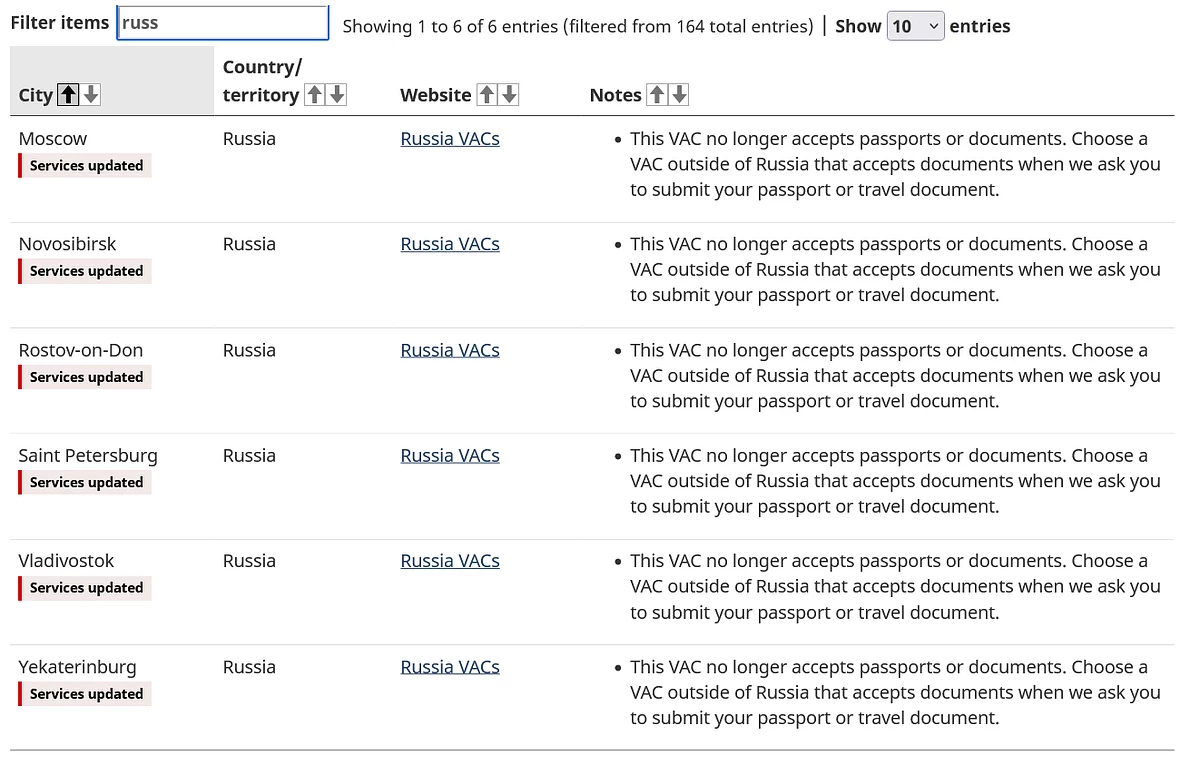Sort Notes column ascending with up arrow
This screenshot has width=1200, height=763.
657,95
